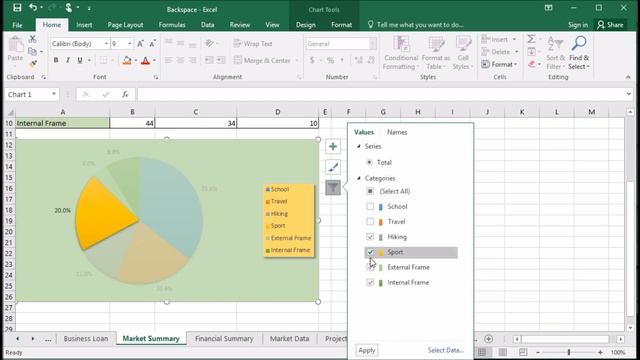
Task: Check the School category checkbox
Action: (370, 207)
